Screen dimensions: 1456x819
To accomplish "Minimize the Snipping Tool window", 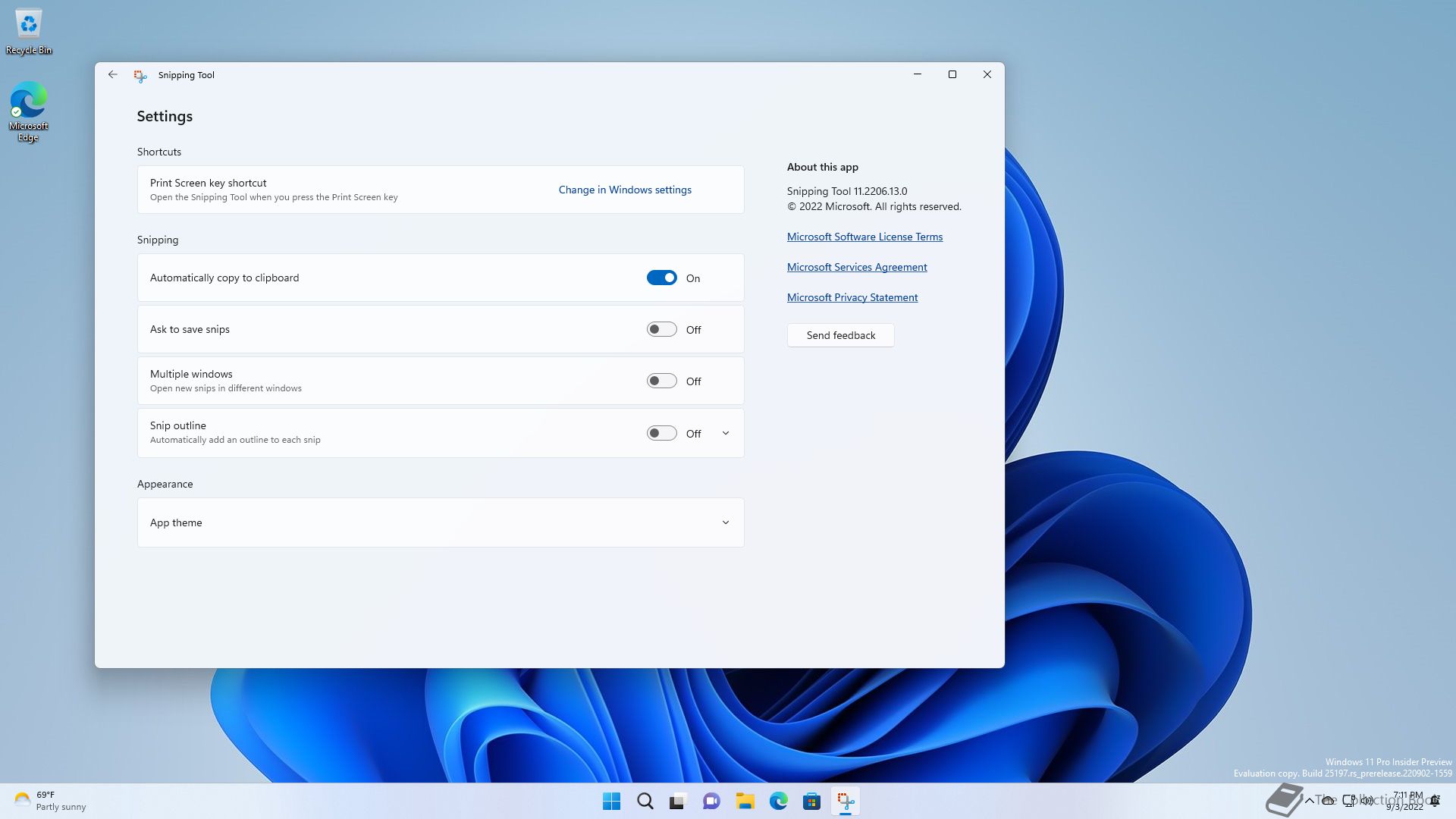I will tap(918, 74).
